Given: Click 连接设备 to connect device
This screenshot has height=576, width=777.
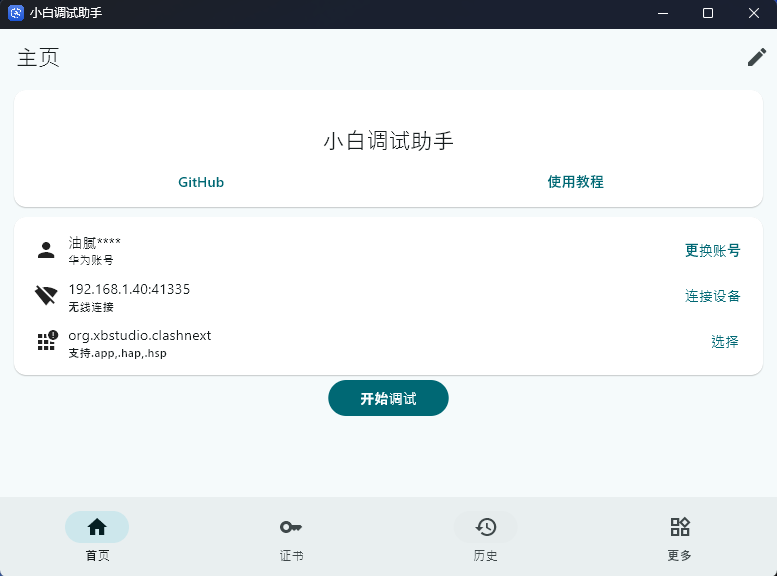Looking at the screenshot, I should [x=712, y=296].
